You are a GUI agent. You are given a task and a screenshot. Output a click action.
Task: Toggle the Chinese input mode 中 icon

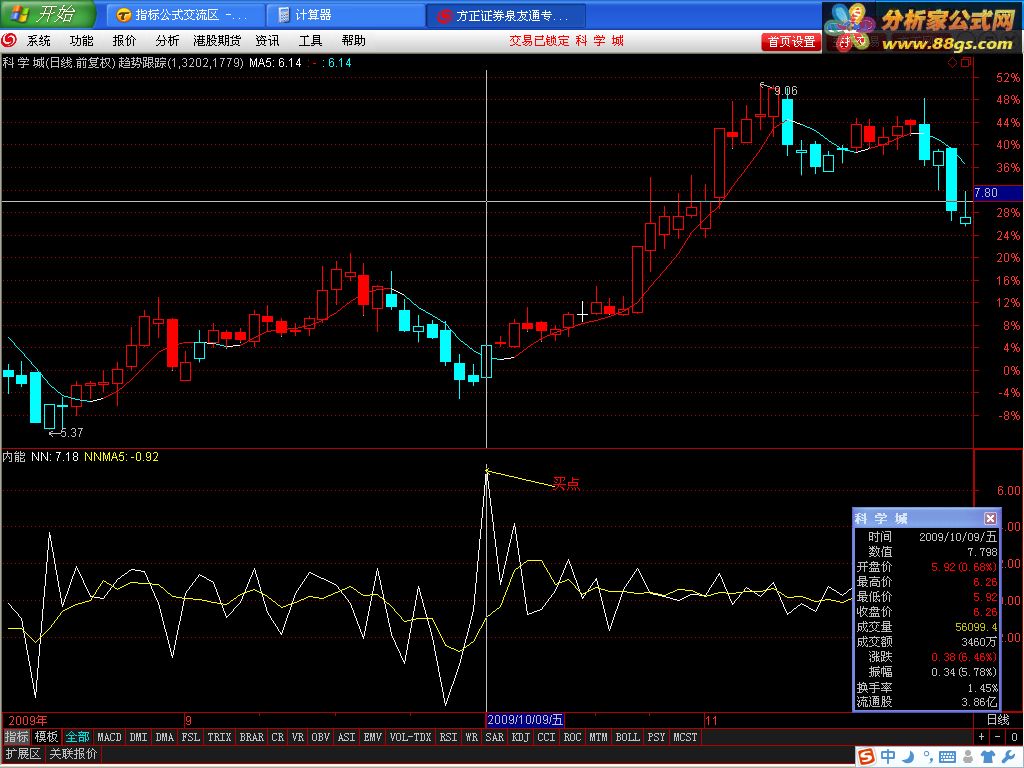point(889,756)
